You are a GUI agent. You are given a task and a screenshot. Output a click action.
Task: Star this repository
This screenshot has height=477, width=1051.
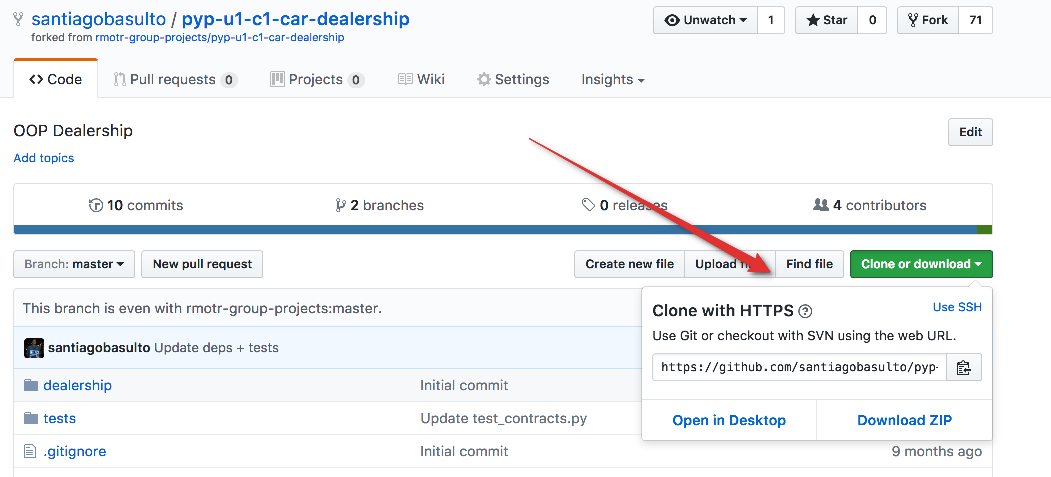826,20
